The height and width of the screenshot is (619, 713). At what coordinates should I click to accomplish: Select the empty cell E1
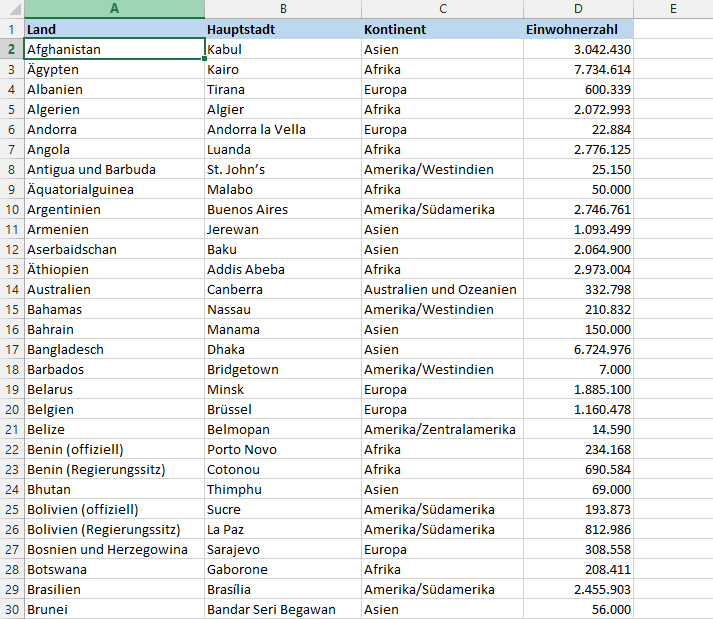pyautogui.click(x=673, y=29)
